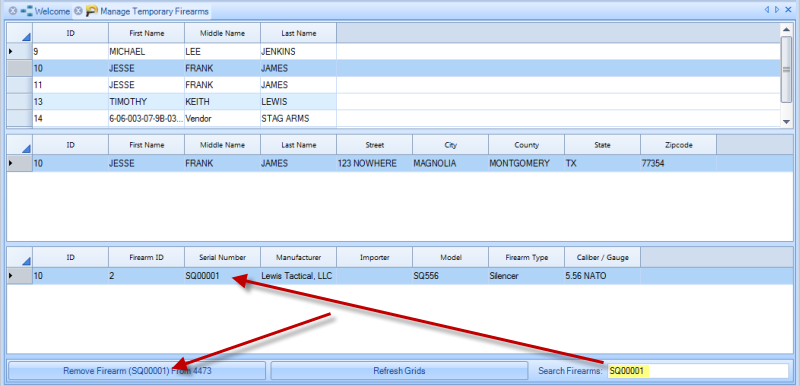
Task: Sort firearms grid by Firearm Type column
Action: tap(527, 258)
